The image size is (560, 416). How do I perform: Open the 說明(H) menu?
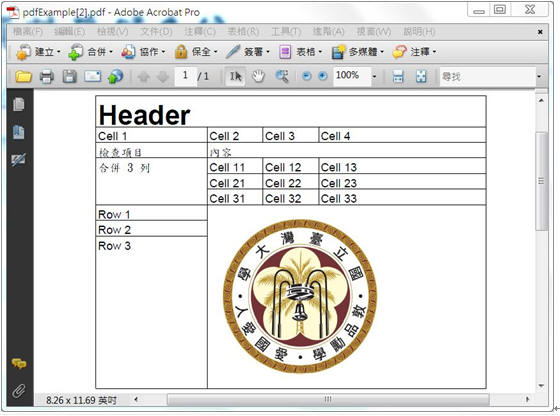(x=419, y=32)
